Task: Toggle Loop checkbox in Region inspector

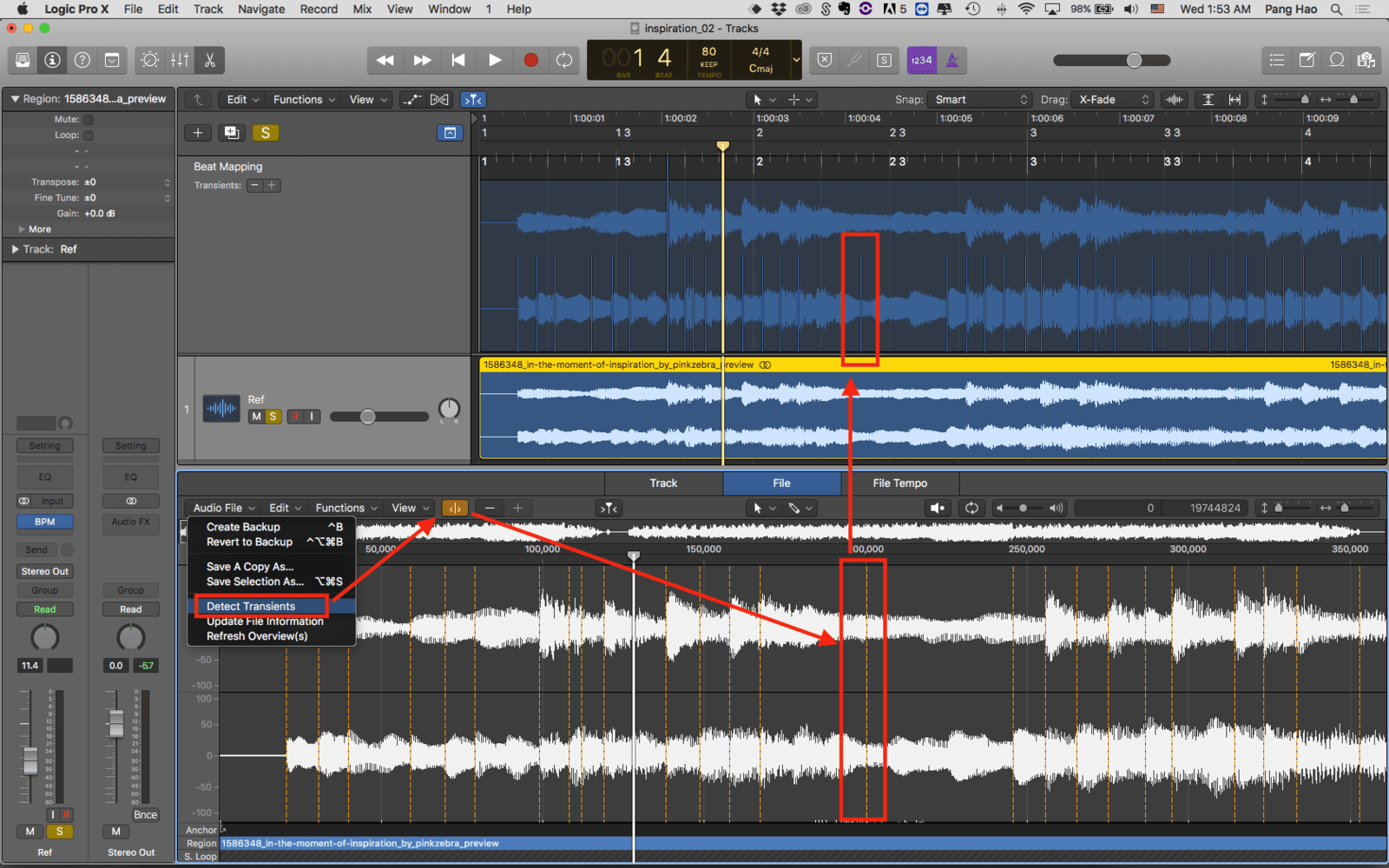Action: 89,135
